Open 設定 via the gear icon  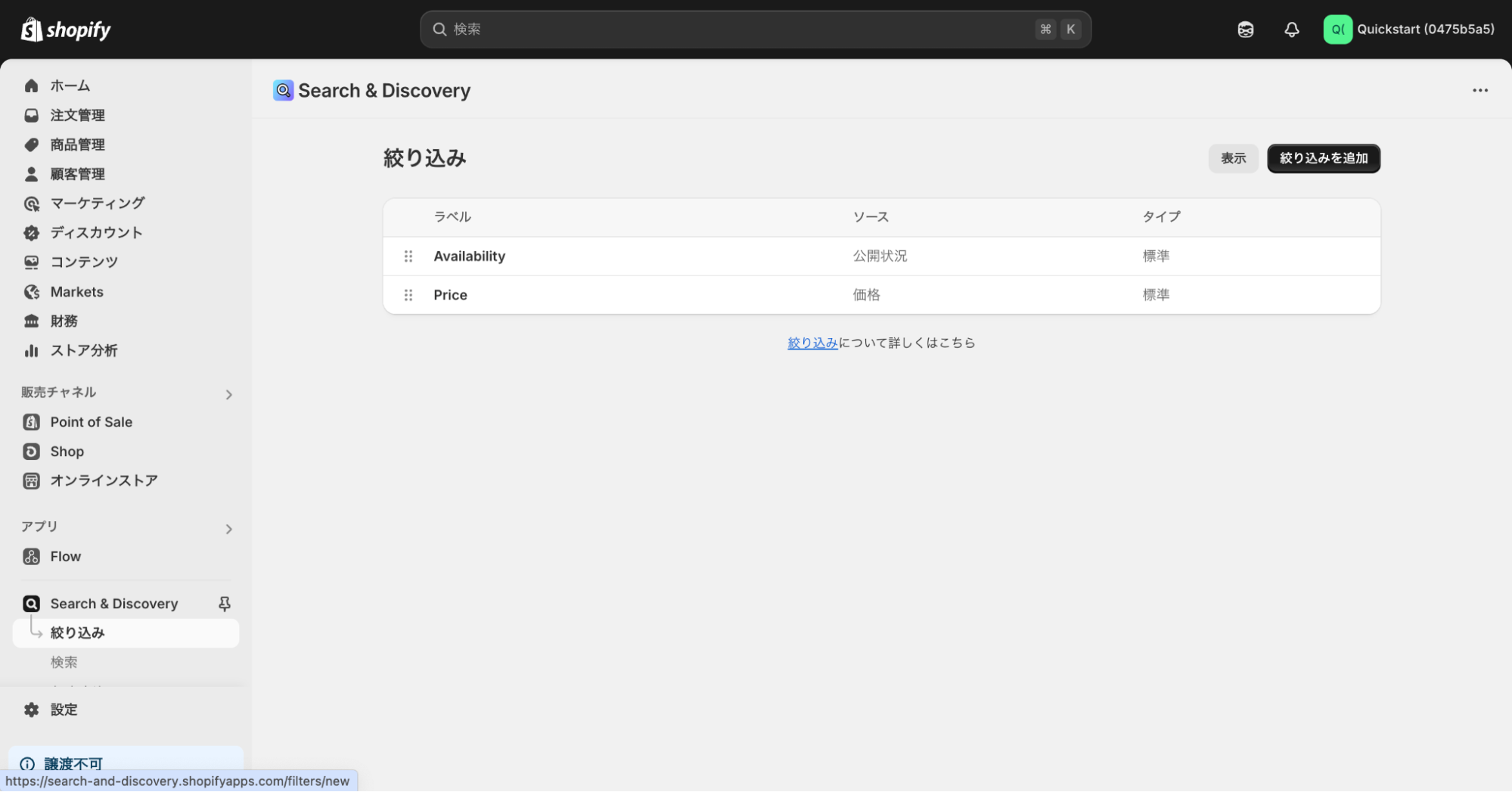pyautogui.click(x=64, y=710)
